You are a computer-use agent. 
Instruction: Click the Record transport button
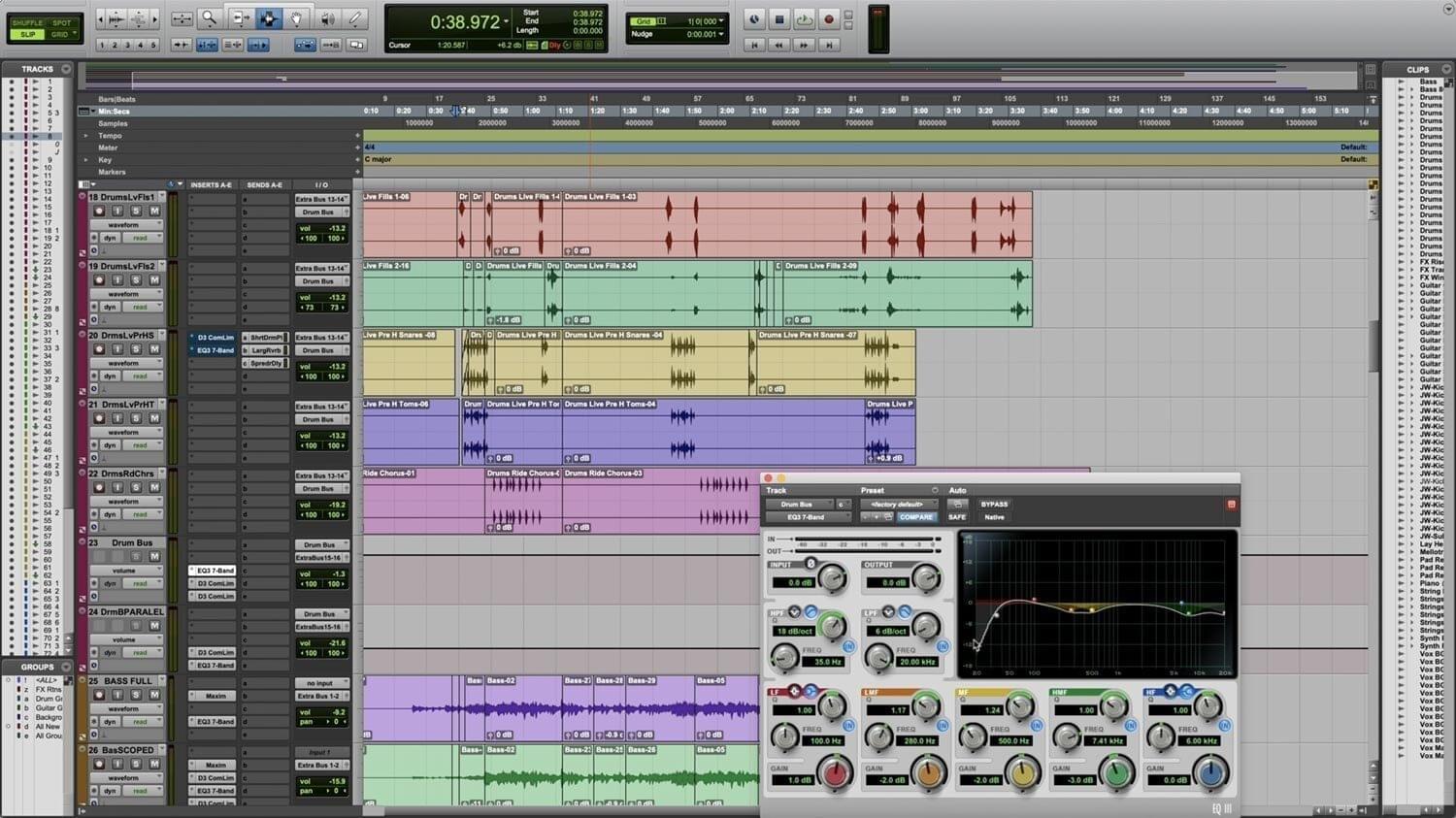coord(828,19)
